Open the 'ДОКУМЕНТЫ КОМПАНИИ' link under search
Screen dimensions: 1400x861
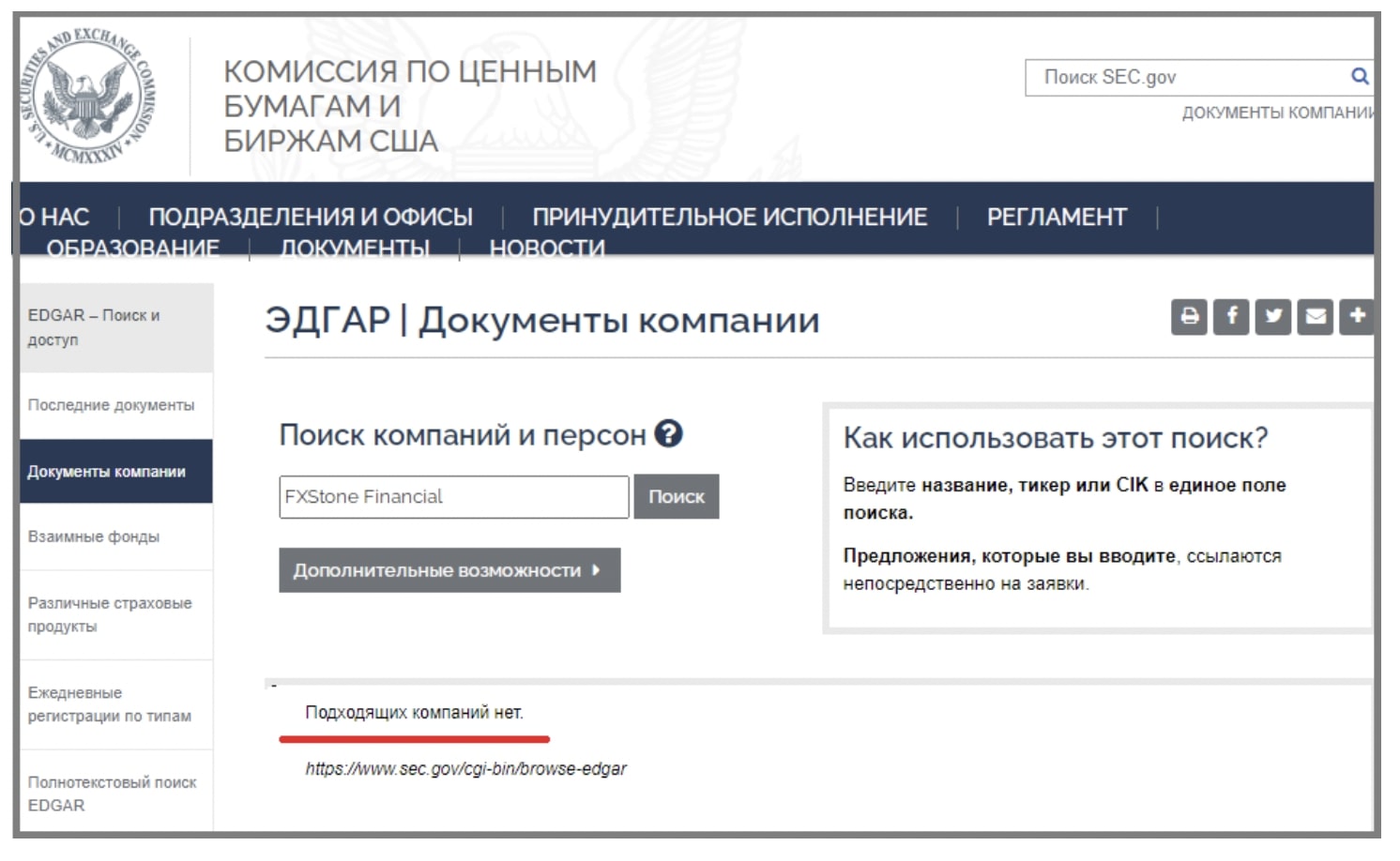(1277, 113)
